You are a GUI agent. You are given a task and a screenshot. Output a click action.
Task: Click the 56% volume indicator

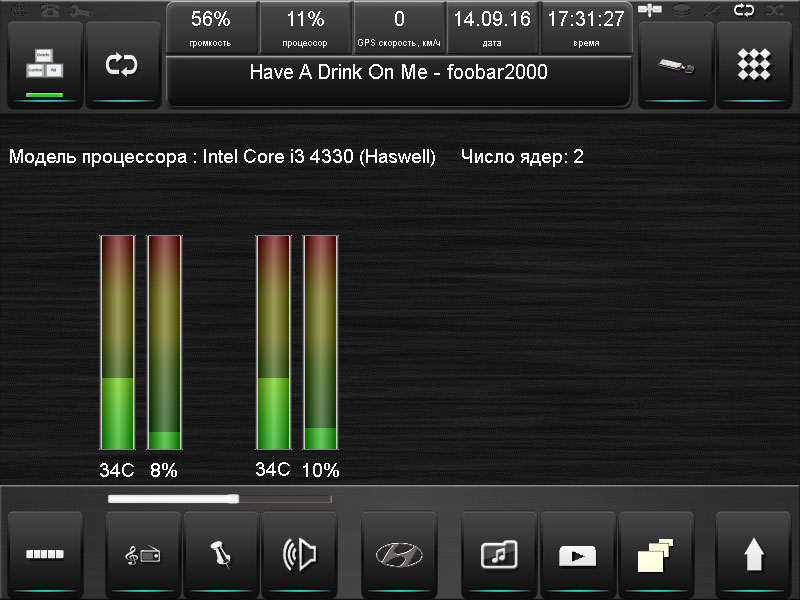[x=210, y=28]
